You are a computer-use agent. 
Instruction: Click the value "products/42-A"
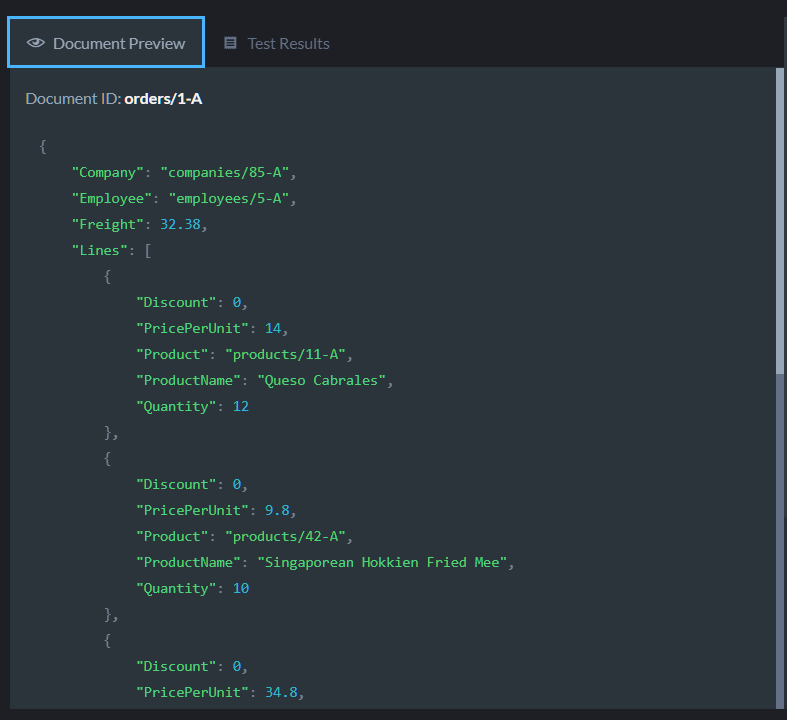(x=286, y=536)
